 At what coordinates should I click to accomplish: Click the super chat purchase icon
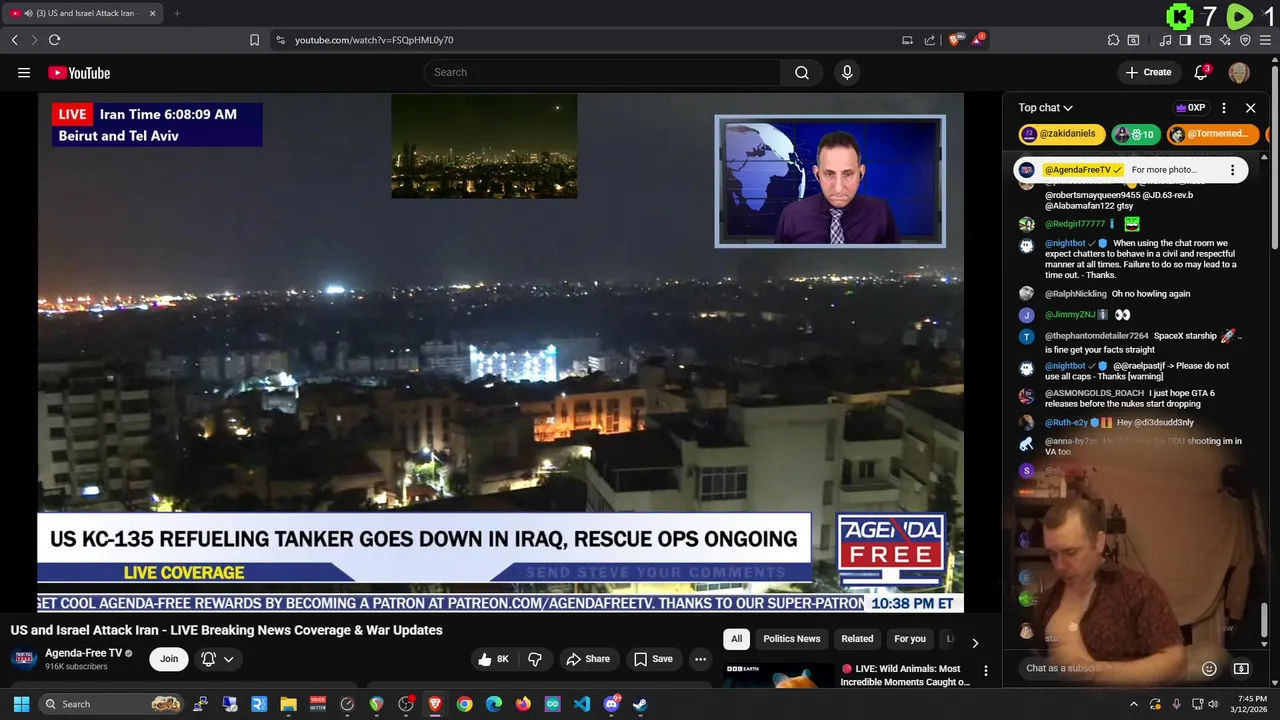pos(1241,669)
